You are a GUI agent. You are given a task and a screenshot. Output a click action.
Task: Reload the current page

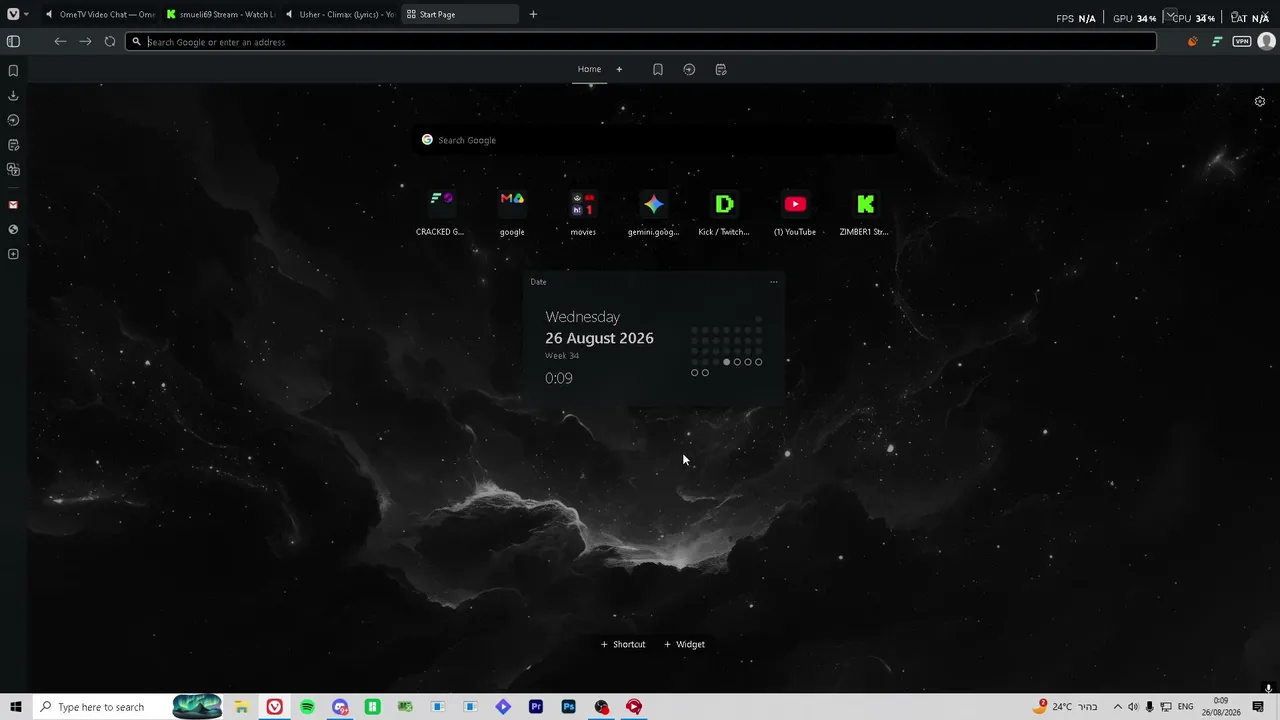[110, 41]
